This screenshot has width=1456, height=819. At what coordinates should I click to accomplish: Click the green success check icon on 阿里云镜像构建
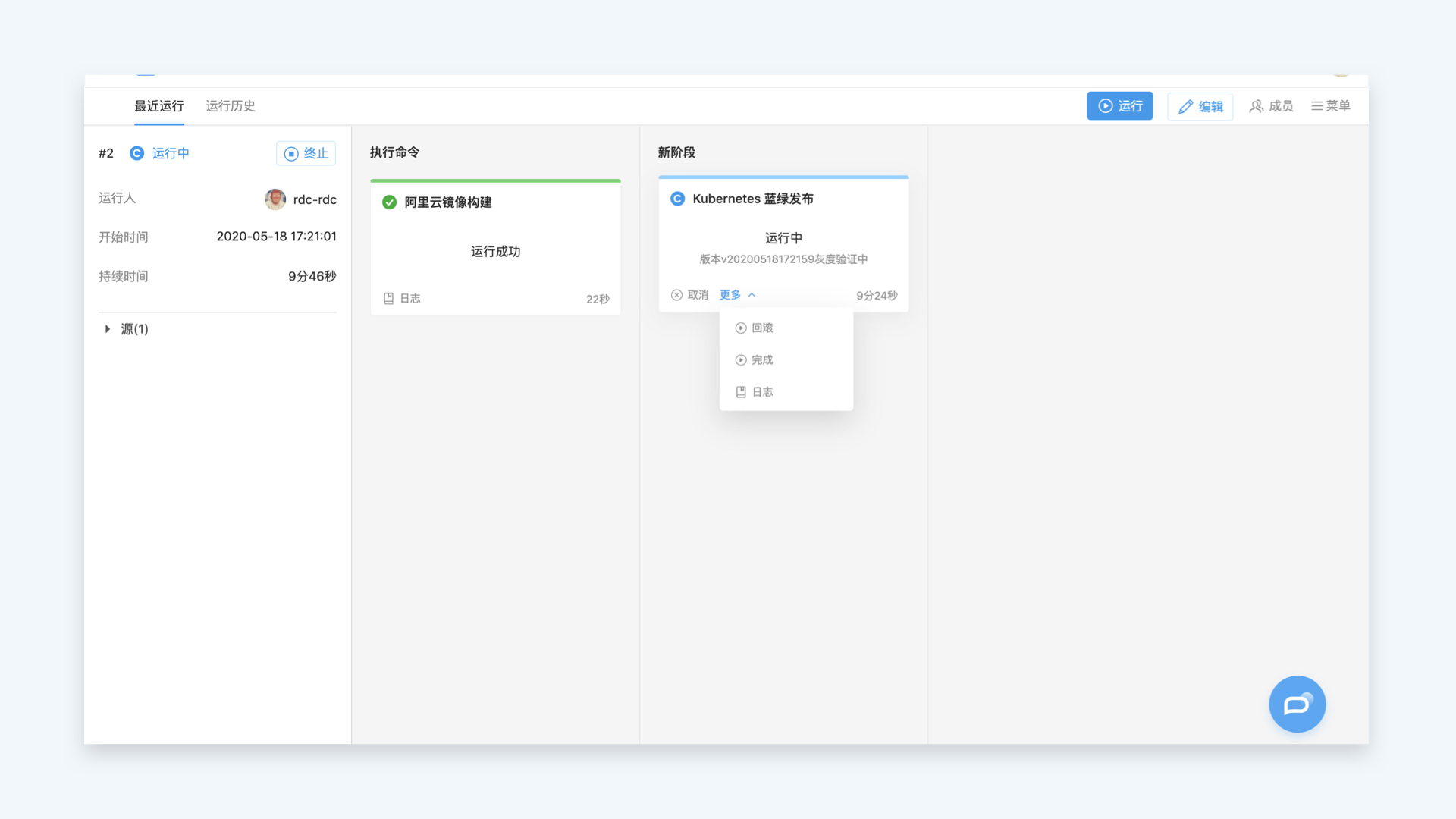[389, 202]
